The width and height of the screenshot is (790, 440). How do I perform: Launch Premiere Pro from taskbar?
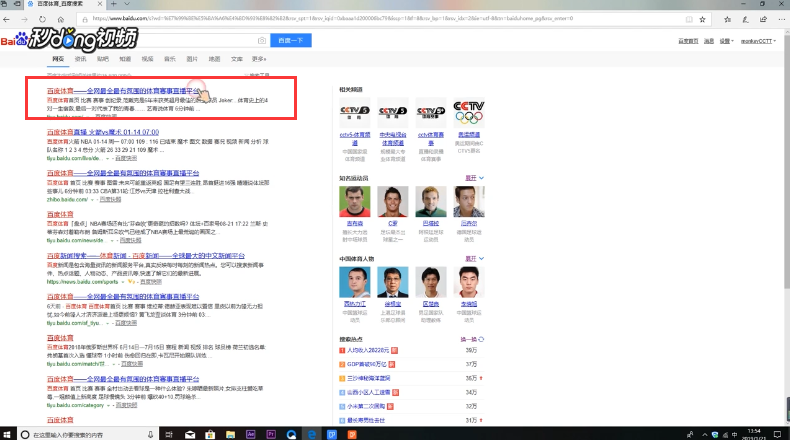[271, 434]
